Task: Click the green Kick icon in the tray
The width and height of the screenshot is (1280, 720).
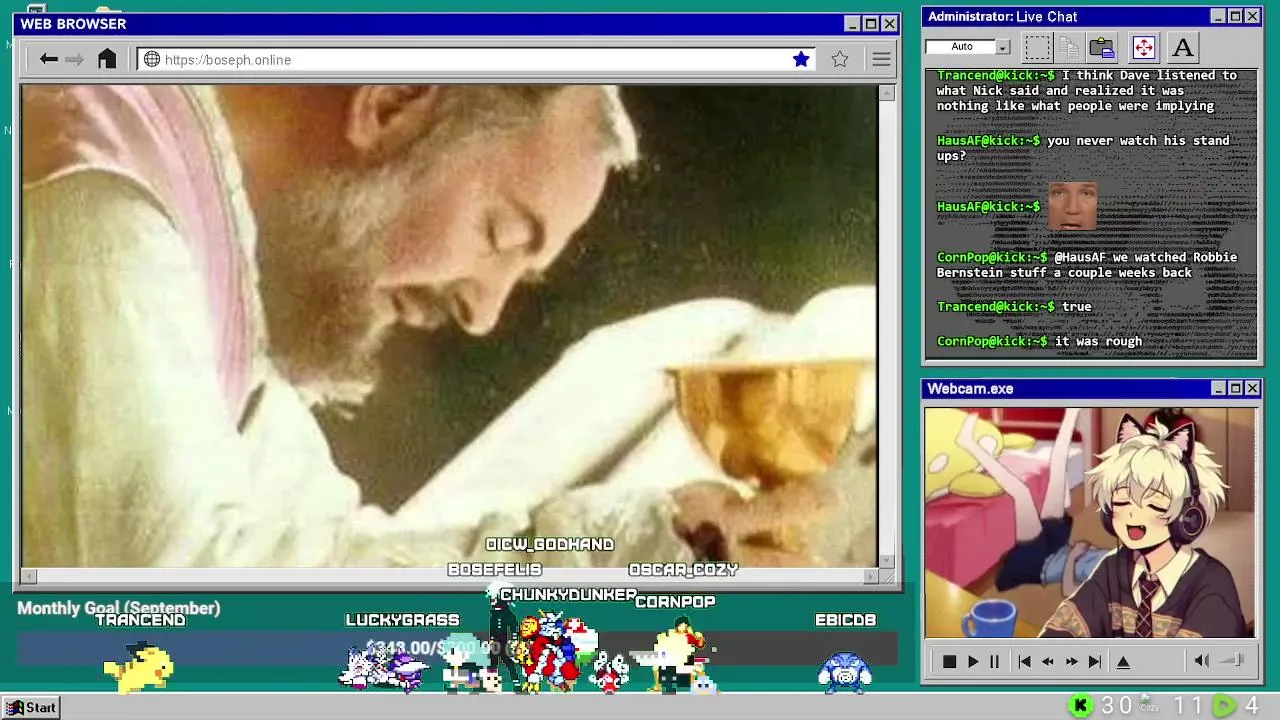Action: [x=1080, y=706]
